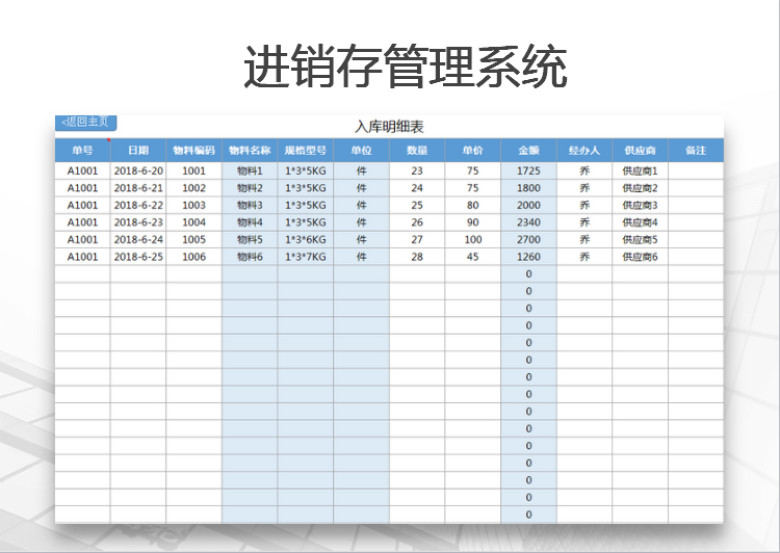
Task: Select the 1*3*7KG specification cell
Action: [305, 257]
